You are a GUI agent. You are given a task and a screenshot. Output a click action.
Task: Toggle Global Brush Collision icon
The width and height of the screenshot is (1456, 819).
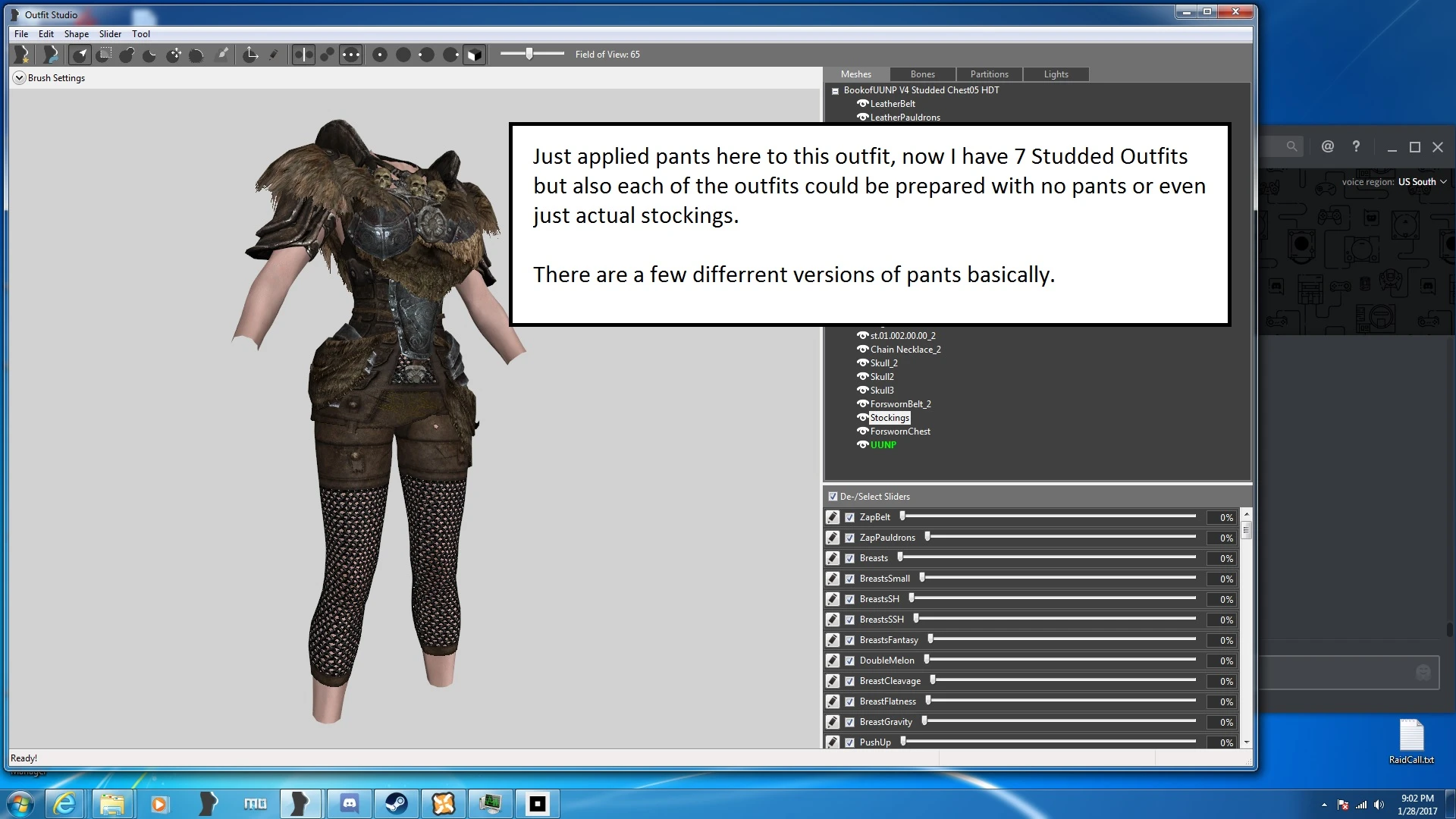click(x=350, y=55)
